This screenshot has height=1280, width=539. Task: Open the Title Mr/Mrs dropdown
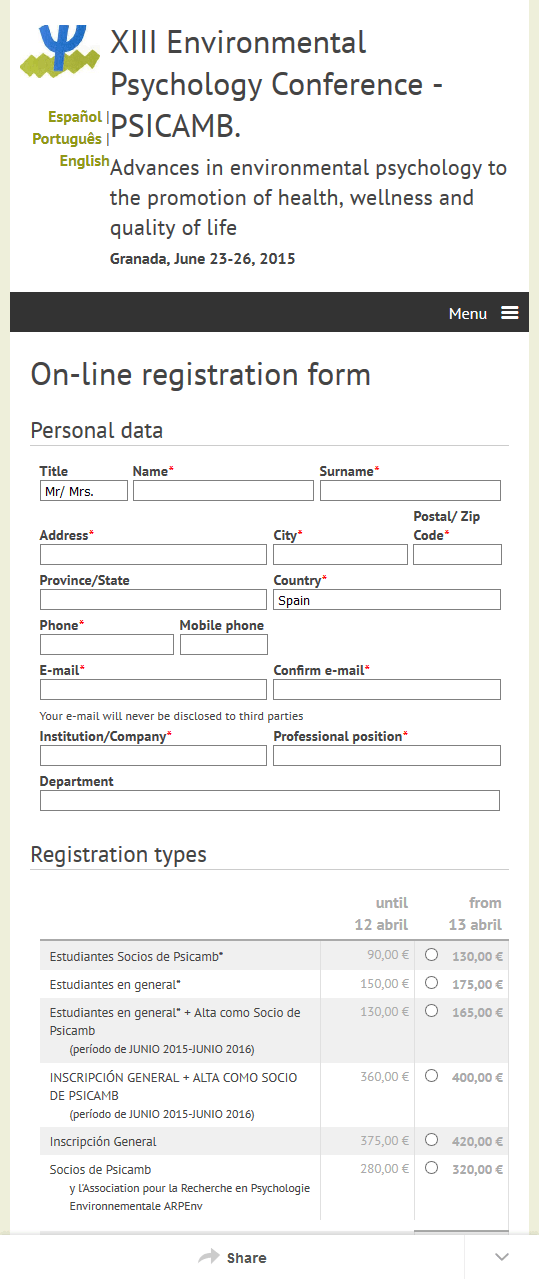click(x=84, y=490)
